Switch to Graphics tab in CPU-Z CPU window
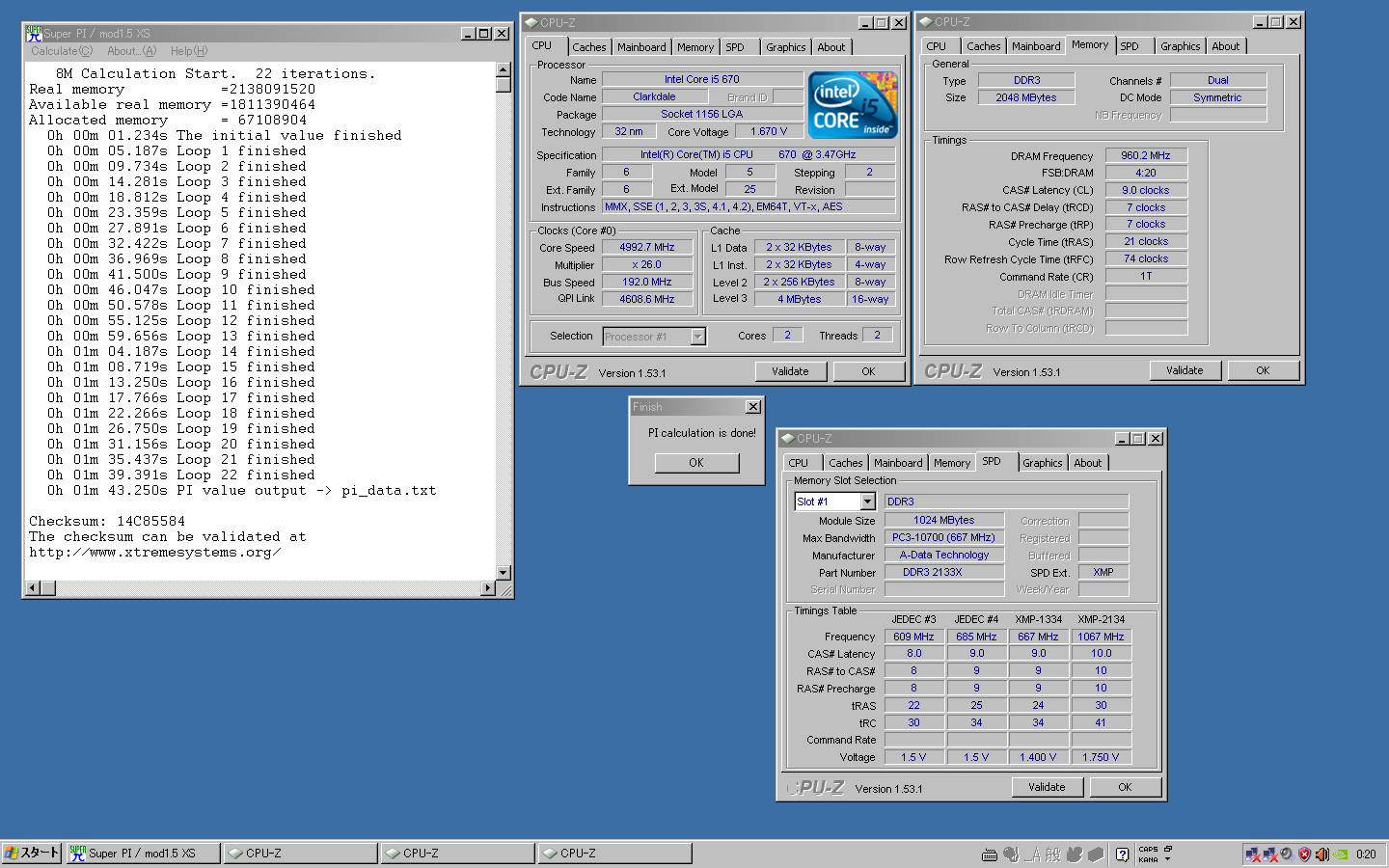The image size is (1389, 868). pos(785,47)
